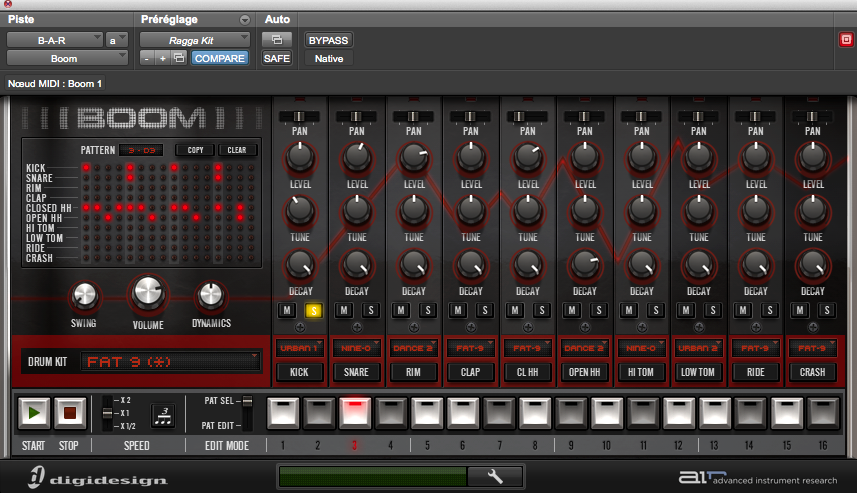Image resolution: width=857 pixels, height=493 pixels.
Task: Solo the Ride channel
Action: pos(770,310)
